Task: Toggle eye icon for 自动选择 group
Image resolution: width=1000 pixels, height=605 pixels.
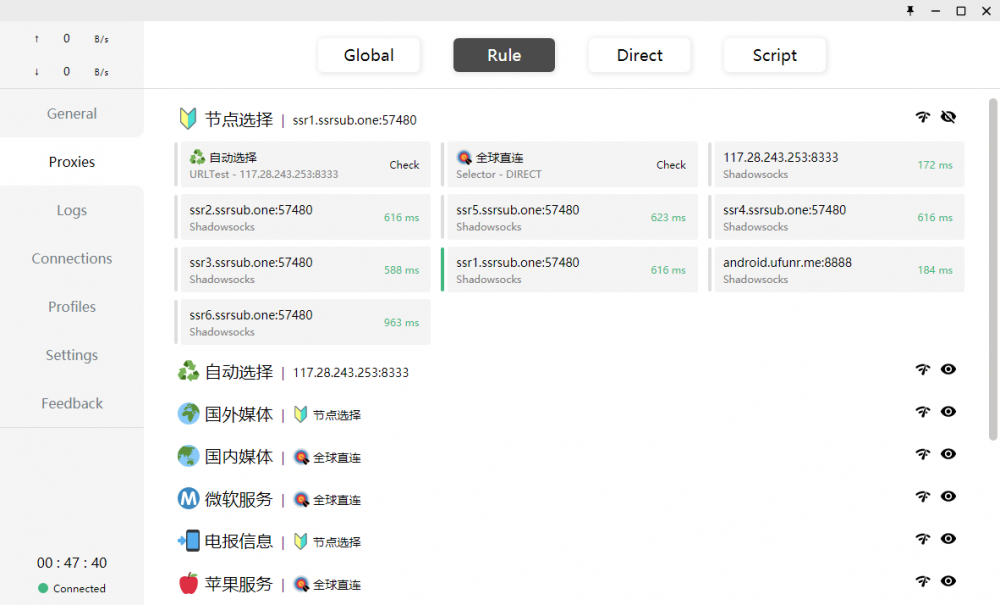Action: 948,370
